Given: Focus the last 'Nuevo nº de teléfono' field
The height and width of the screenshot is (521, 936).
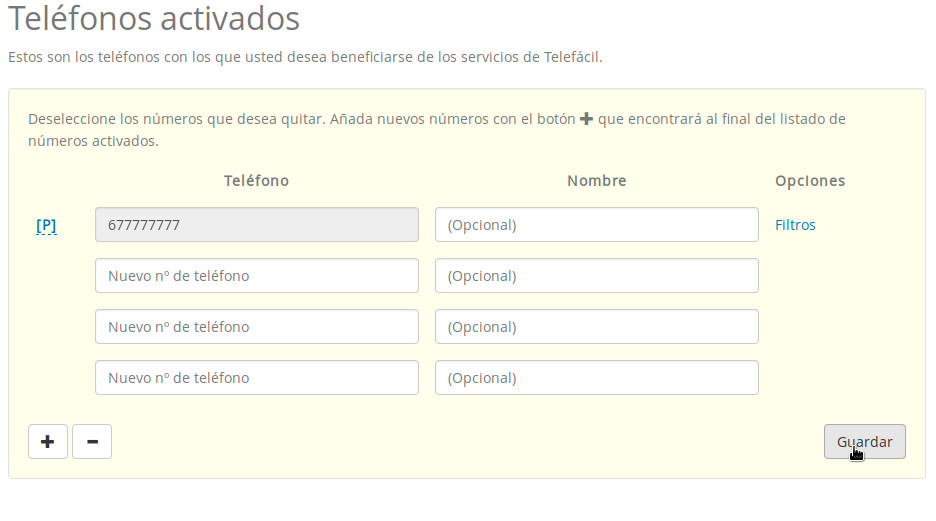Looking at the screenshot, I should (x=256, y=378).
